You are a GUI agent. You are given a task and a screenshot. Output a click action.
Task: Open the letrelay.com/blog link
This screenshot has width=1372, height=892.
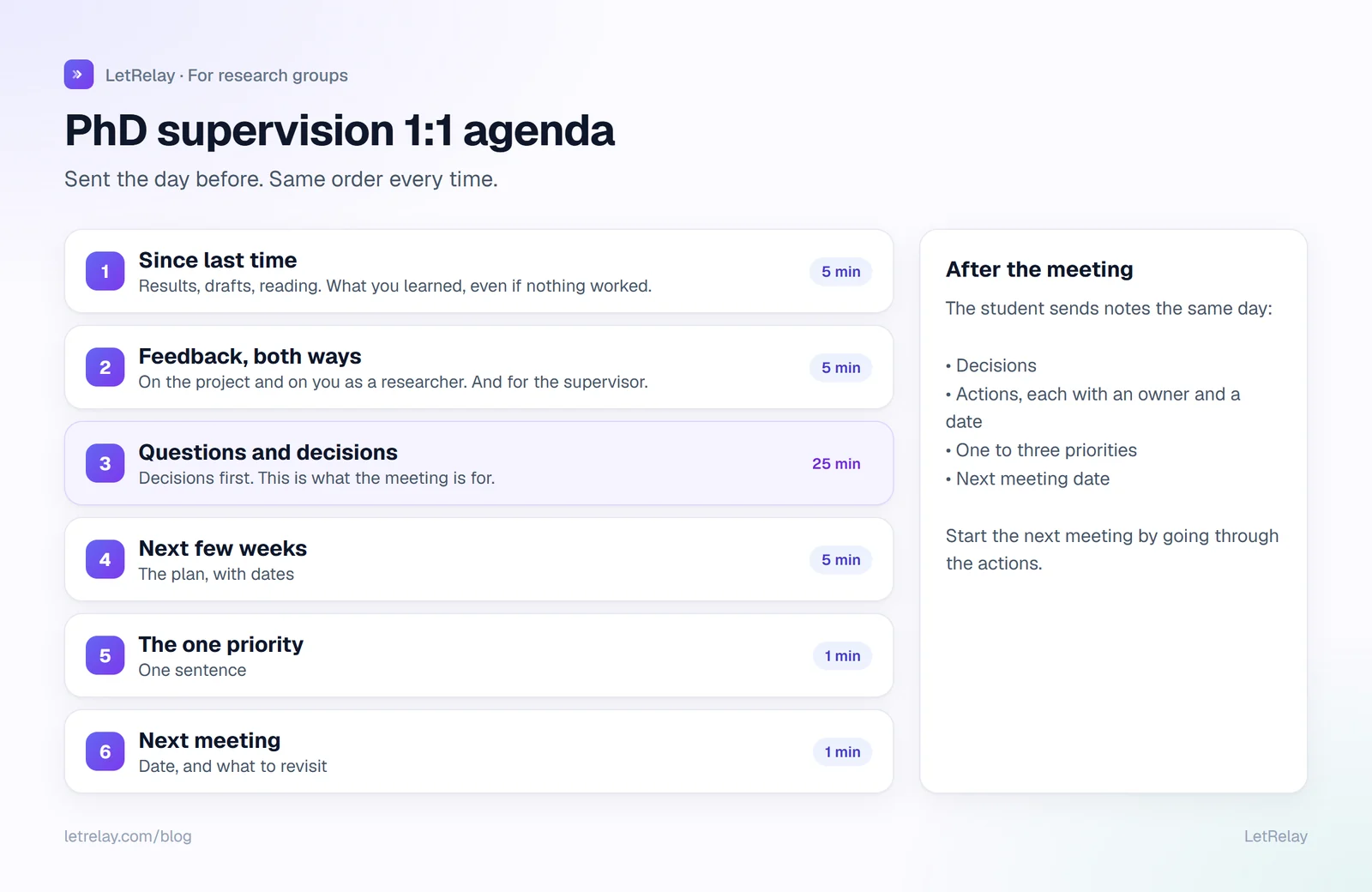128,836
